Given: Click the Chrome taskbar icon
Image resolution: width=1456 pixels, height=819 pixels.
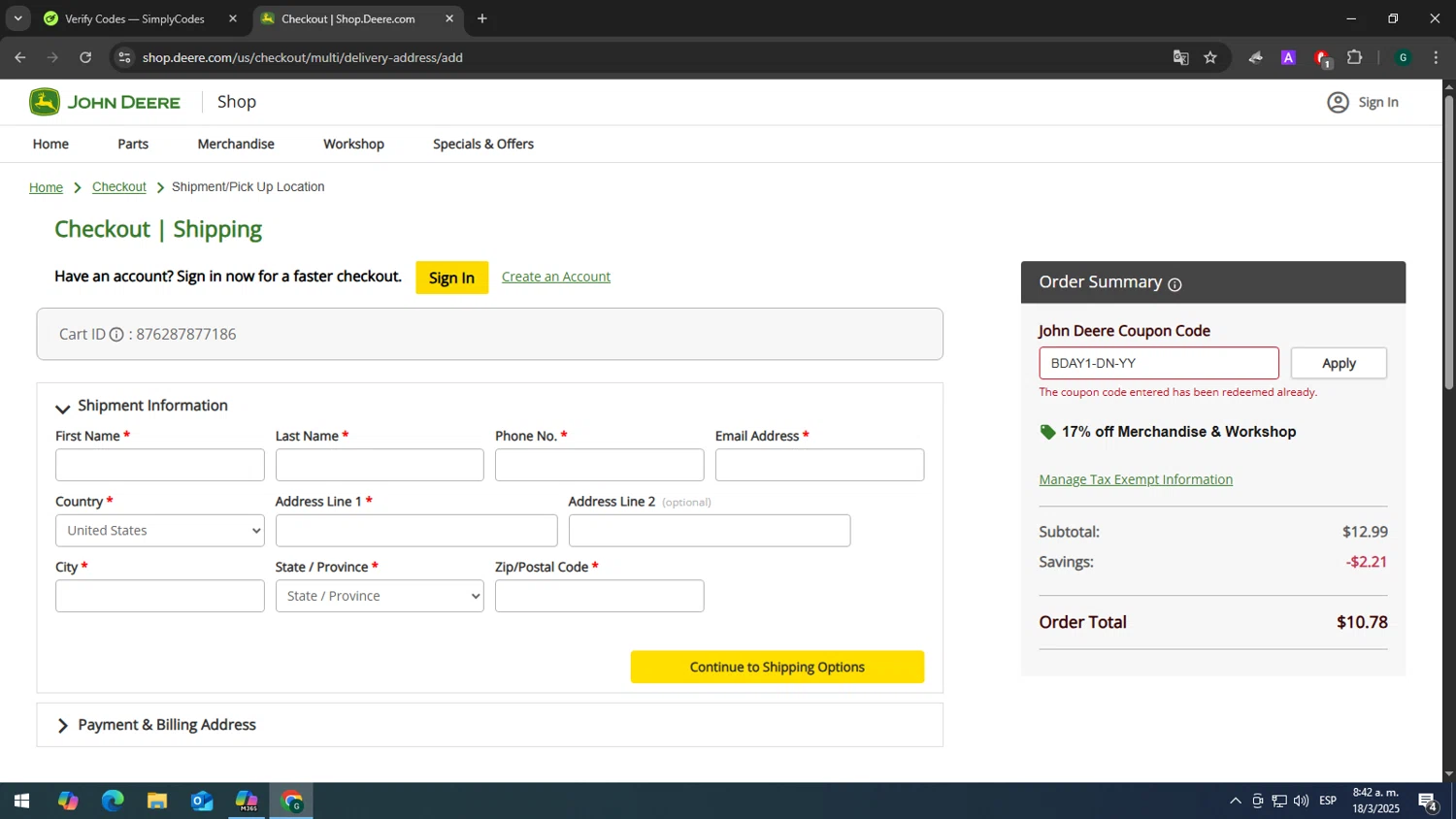Looking at the screenshot, I should [x=292, y=801].
